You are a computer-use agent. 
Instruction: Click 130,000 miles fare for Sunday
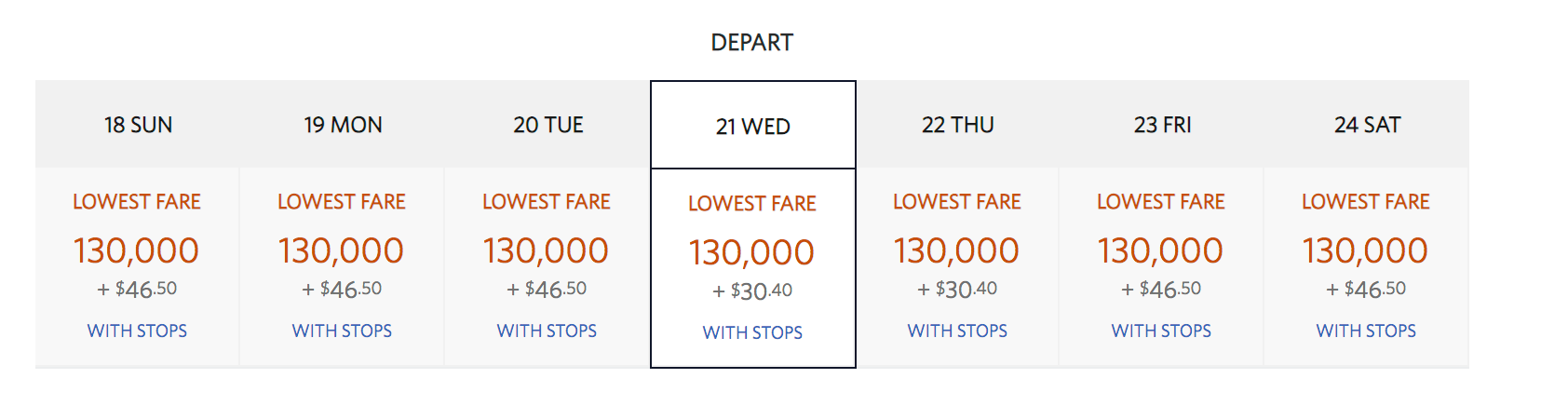pyautogui.click(x=136, y=250)
